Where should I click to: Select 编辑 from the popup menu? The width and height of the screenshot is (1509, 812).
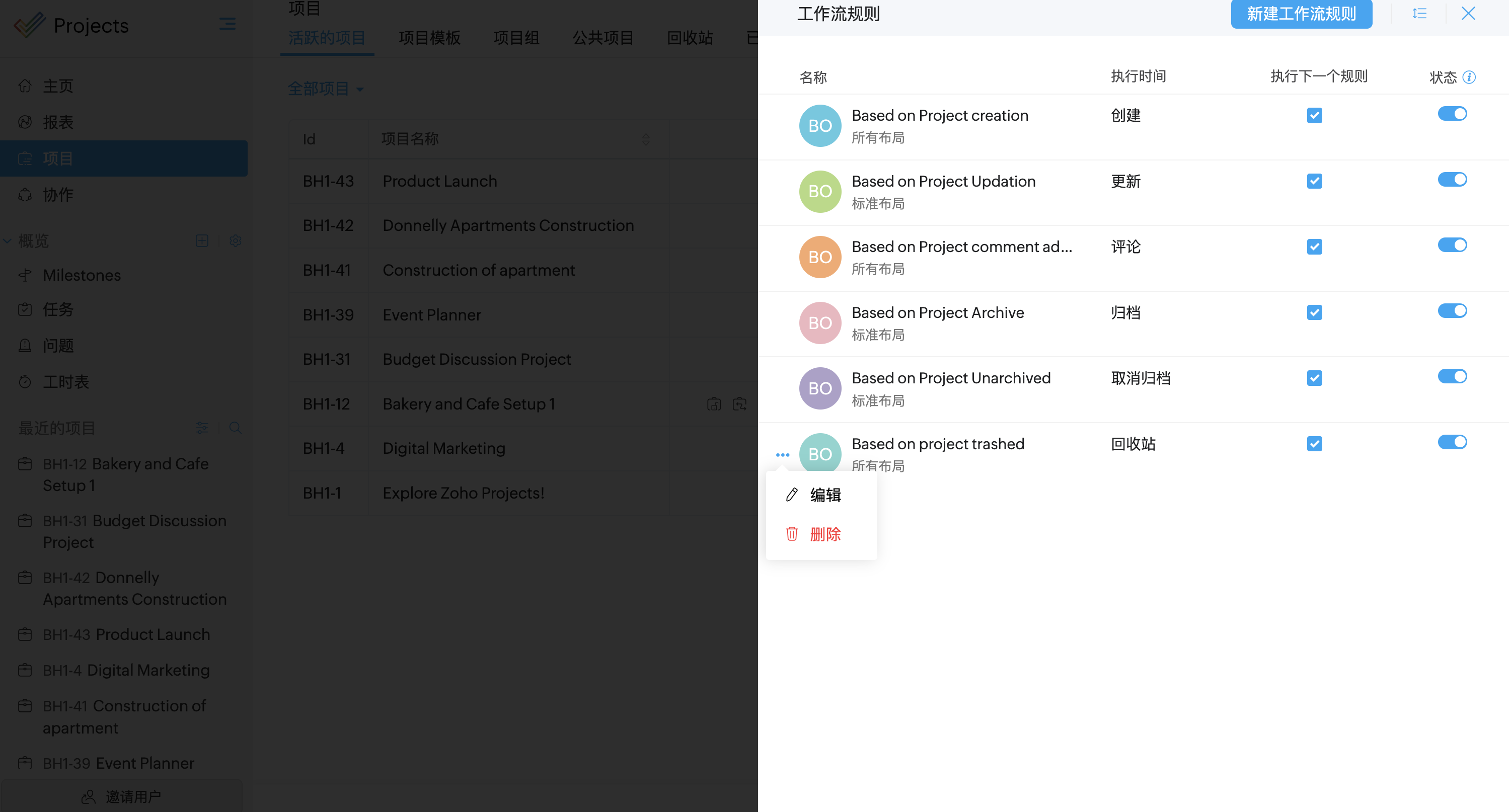[825, 495]
